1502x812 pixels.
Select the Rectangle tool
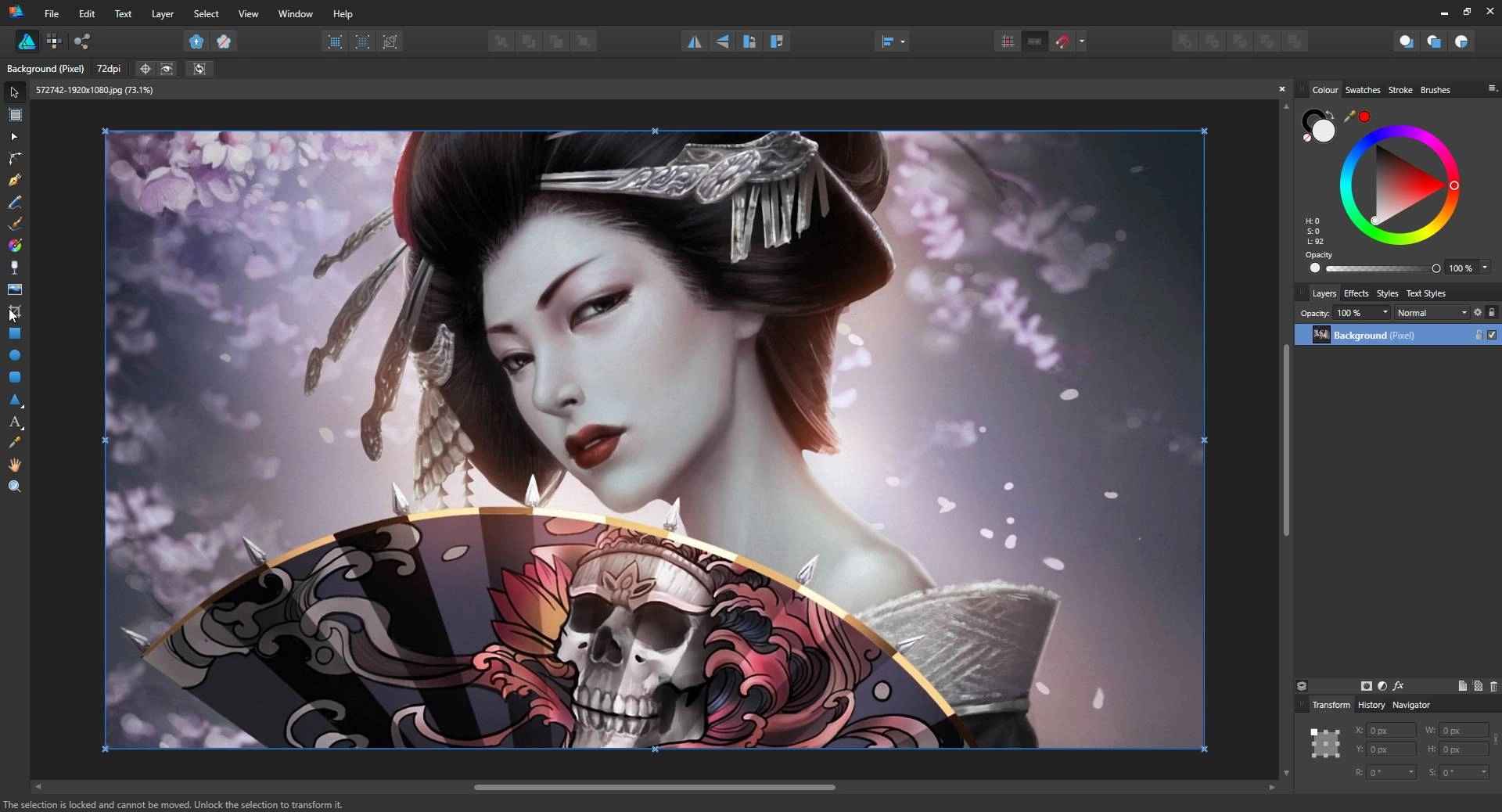pos(15,333)
